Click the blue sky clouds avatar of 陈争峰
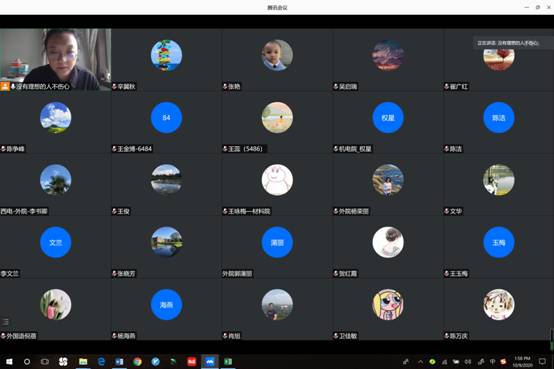Image resolution: width=554 pixels, height=369 pixels. tap(55, 117)
